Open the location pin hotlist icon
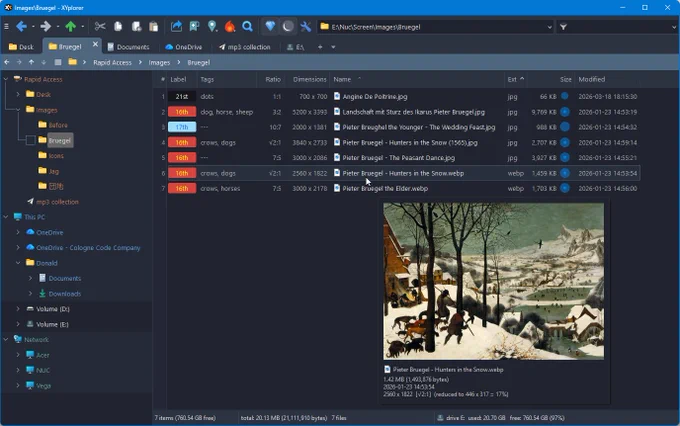 pos(212,27)
